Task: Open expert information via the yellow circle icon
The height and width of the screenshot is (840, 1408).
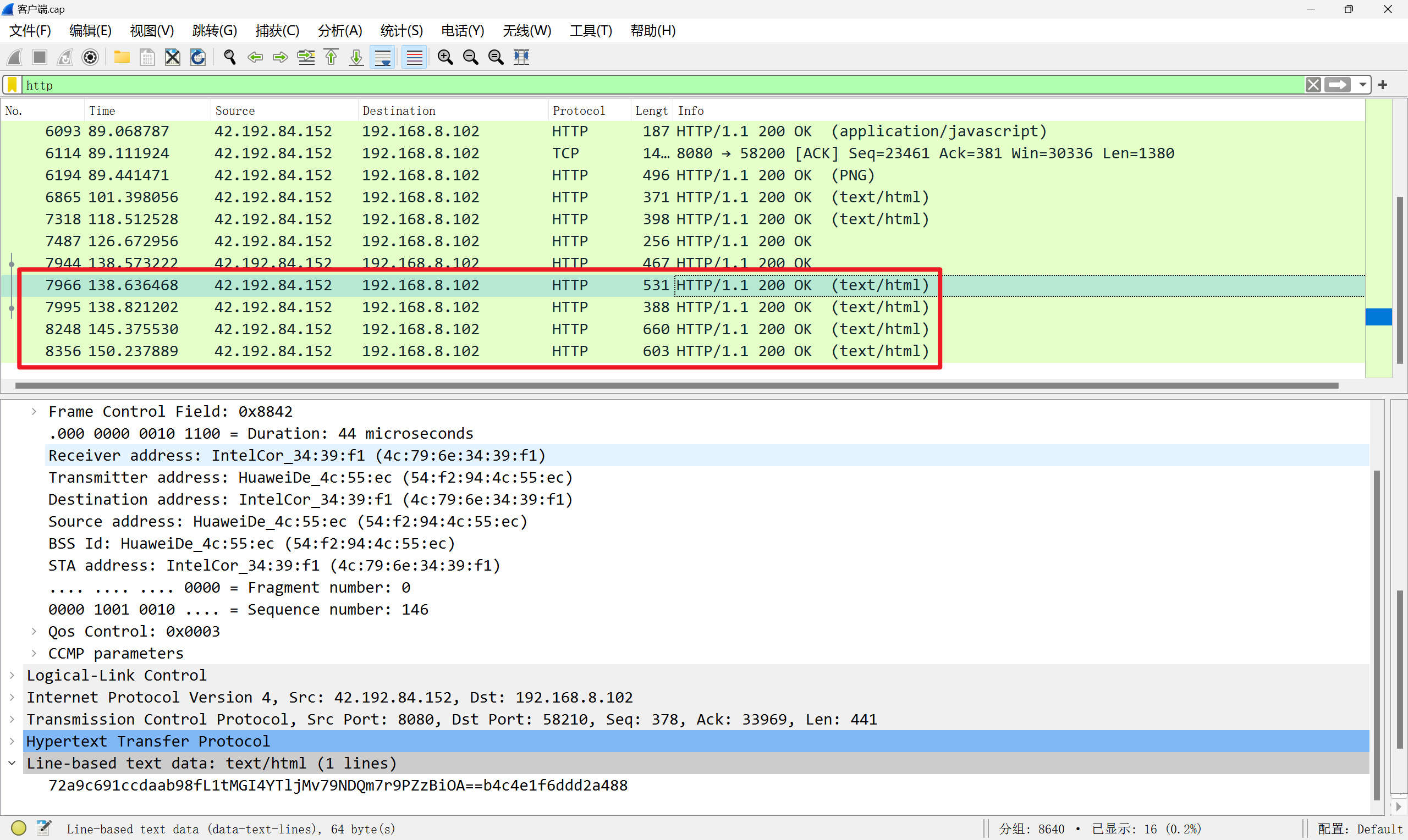Action: 19,828
